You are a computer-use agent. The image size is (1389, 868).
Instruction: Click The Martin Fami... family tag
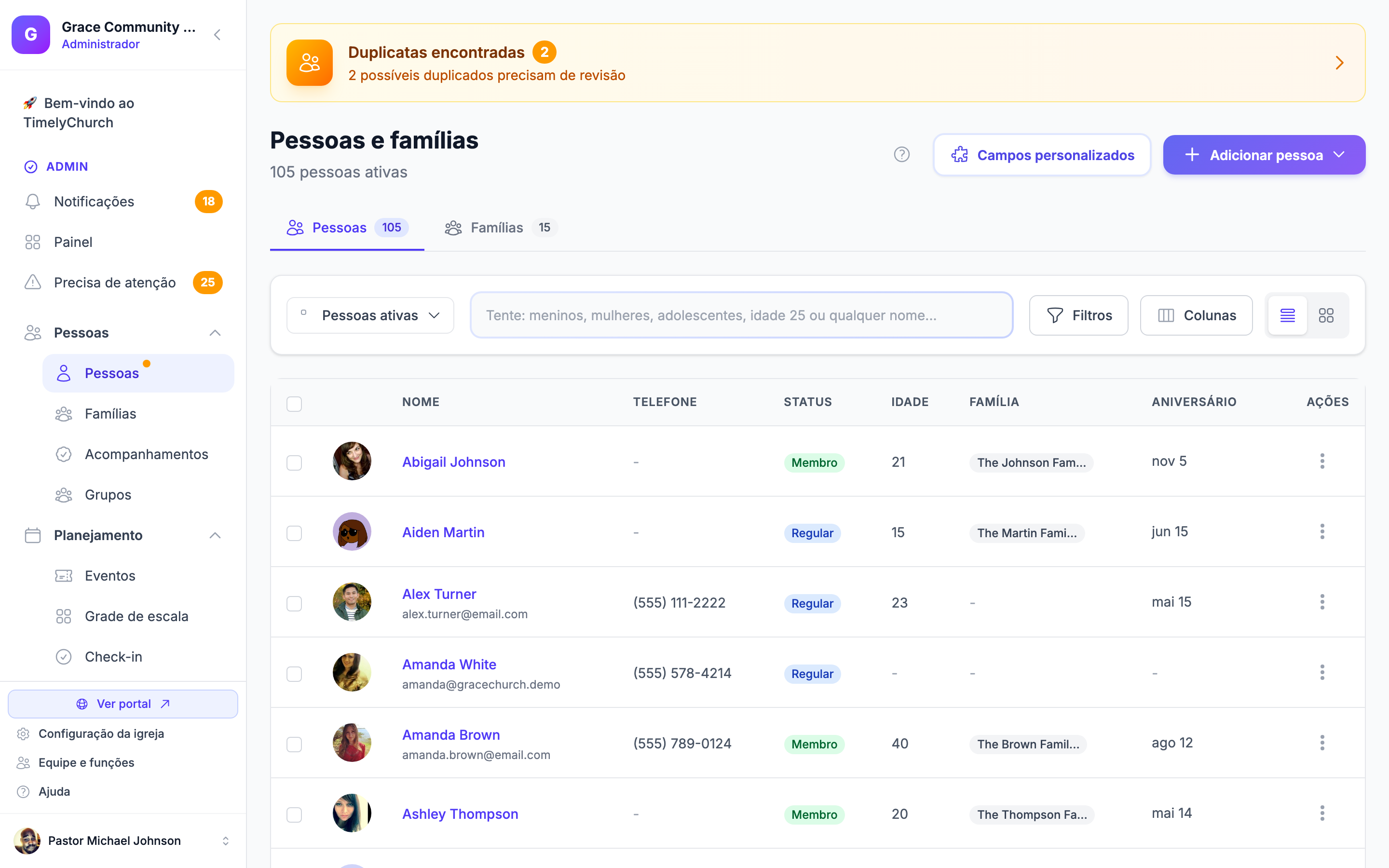pyautogui.click(x=1027, y=533)
